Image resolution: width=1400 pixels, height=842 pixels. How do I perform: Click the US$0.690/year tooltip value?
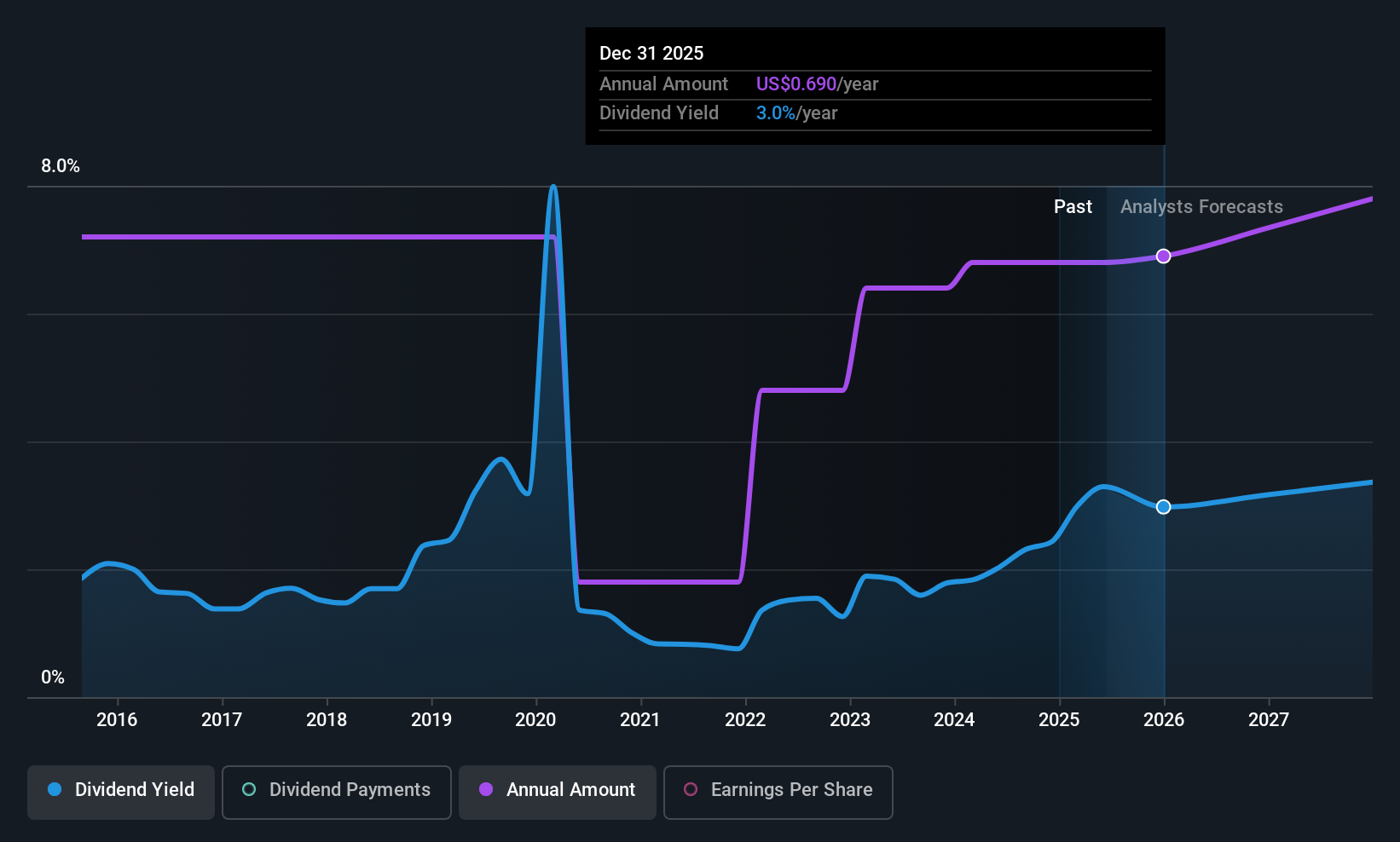click(x=817, y=84)
